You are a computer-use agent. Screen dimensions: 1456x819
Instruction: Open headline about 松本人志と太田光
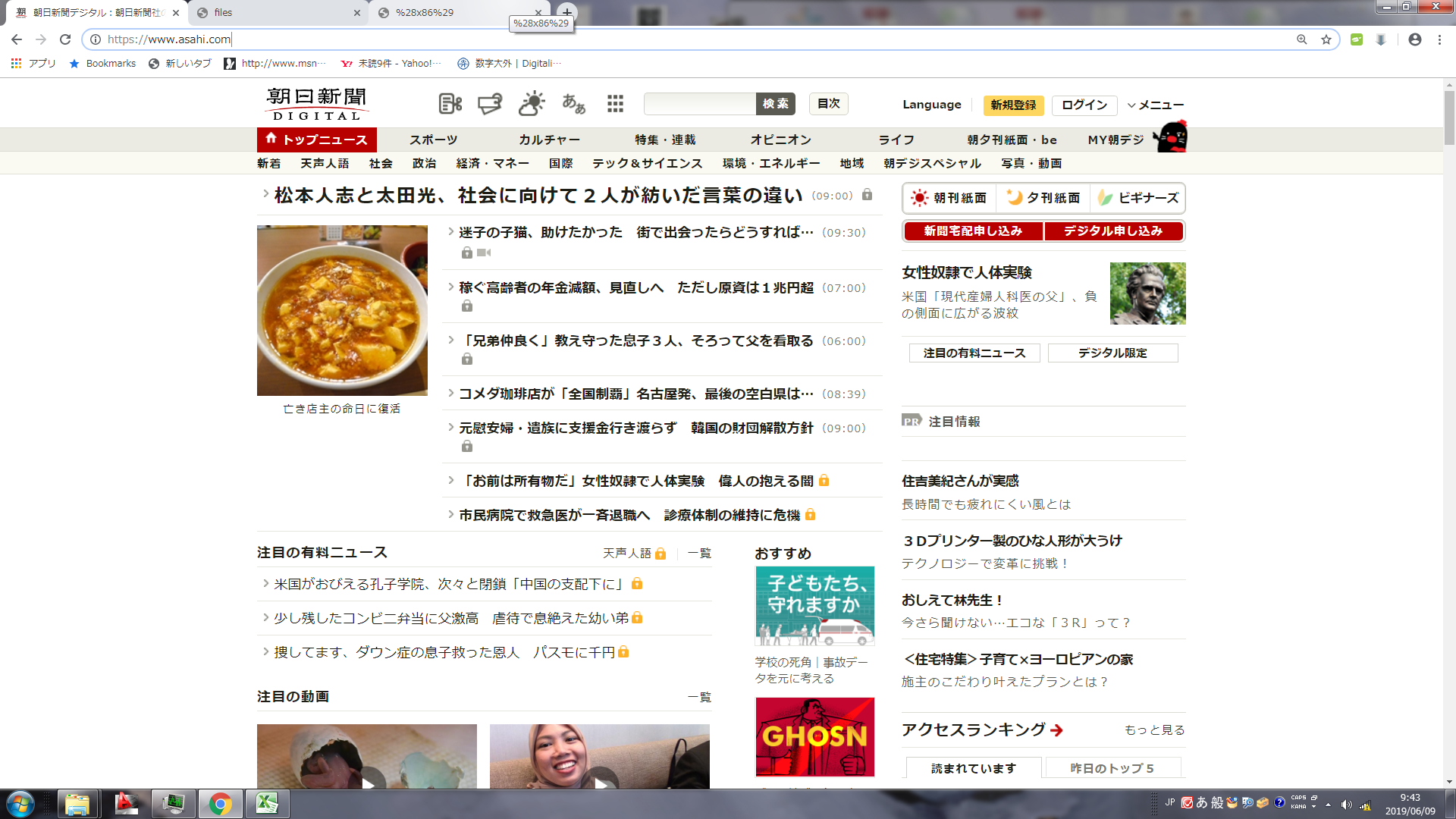coord(538,196)
